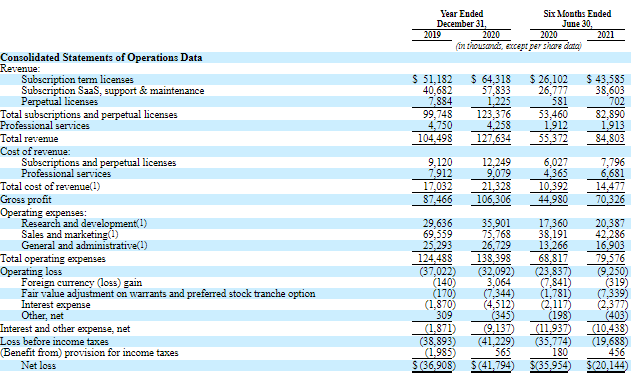Click the Six Months Ended June 30 header
The width and height of the screenshot is (639, 387).
point(577,19)
